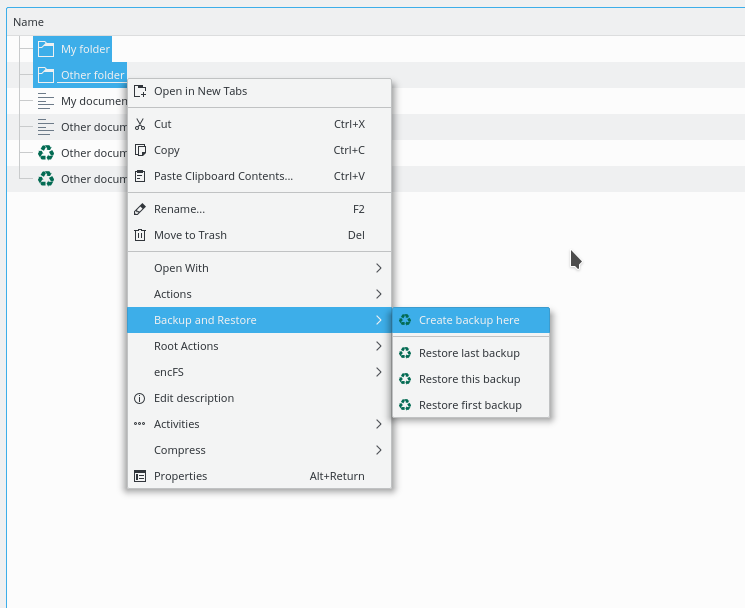
Task: Open the Activities entry
Action: tap(259, 424)
